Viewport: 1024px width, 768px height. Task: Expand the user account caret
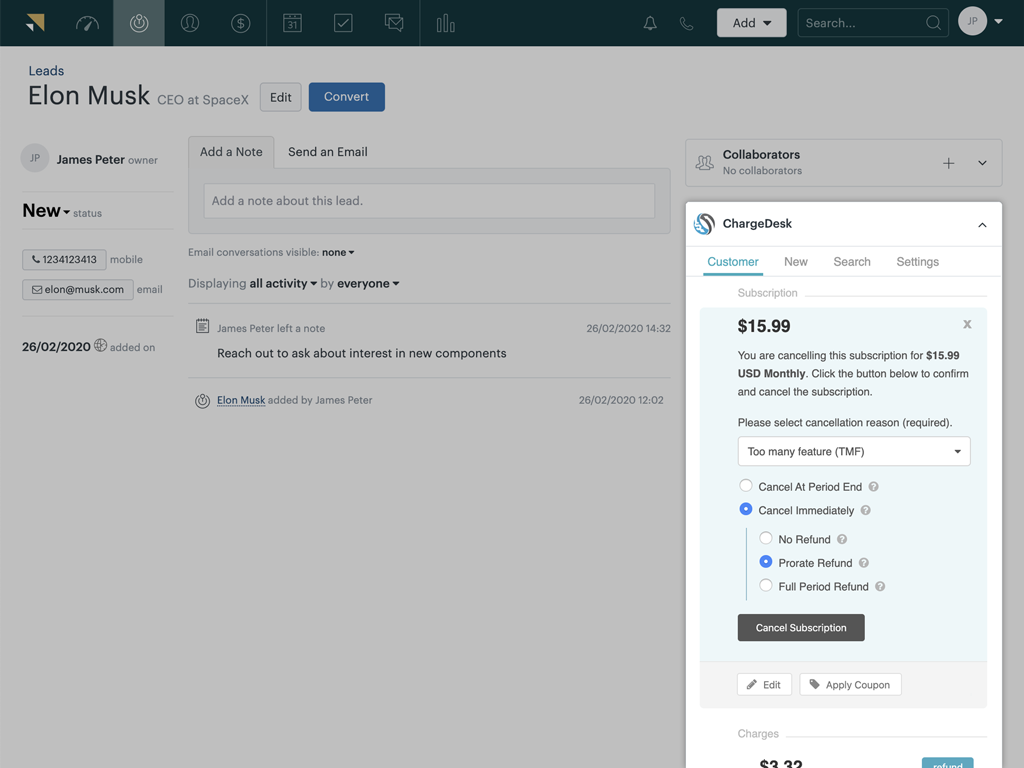999,22
